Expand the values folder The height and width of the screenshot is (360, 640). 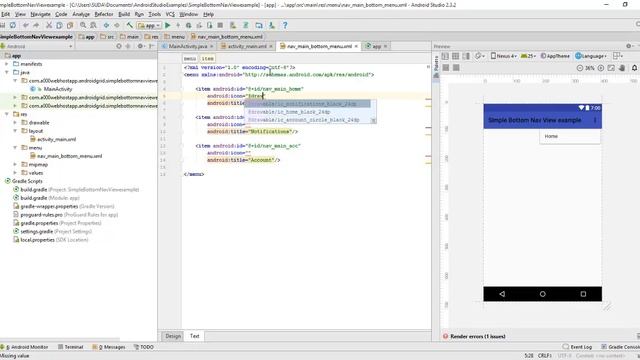[15, 173]
